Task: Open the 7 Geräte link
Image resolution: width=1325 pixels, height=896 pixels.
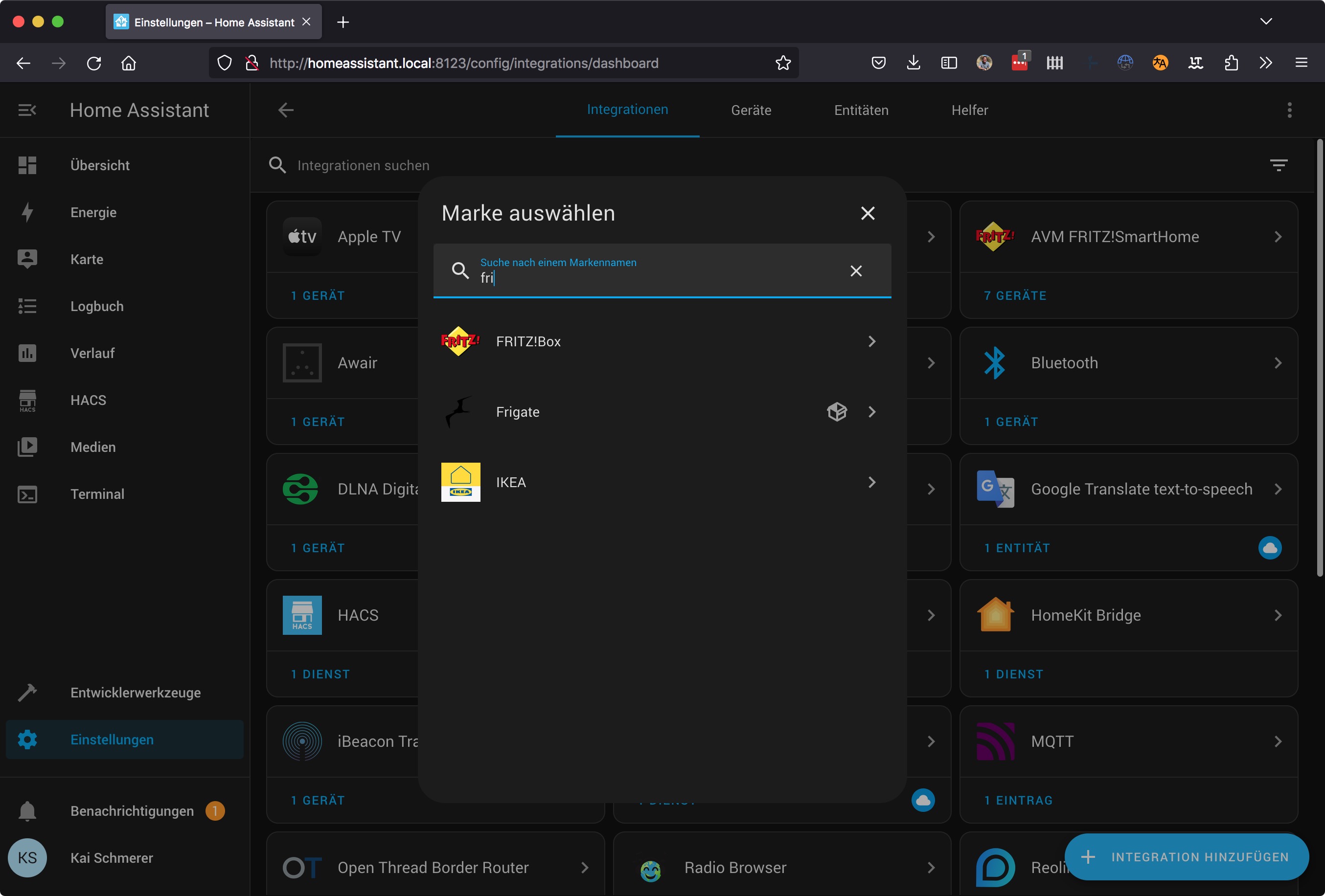Action: tap(1015, 295)
